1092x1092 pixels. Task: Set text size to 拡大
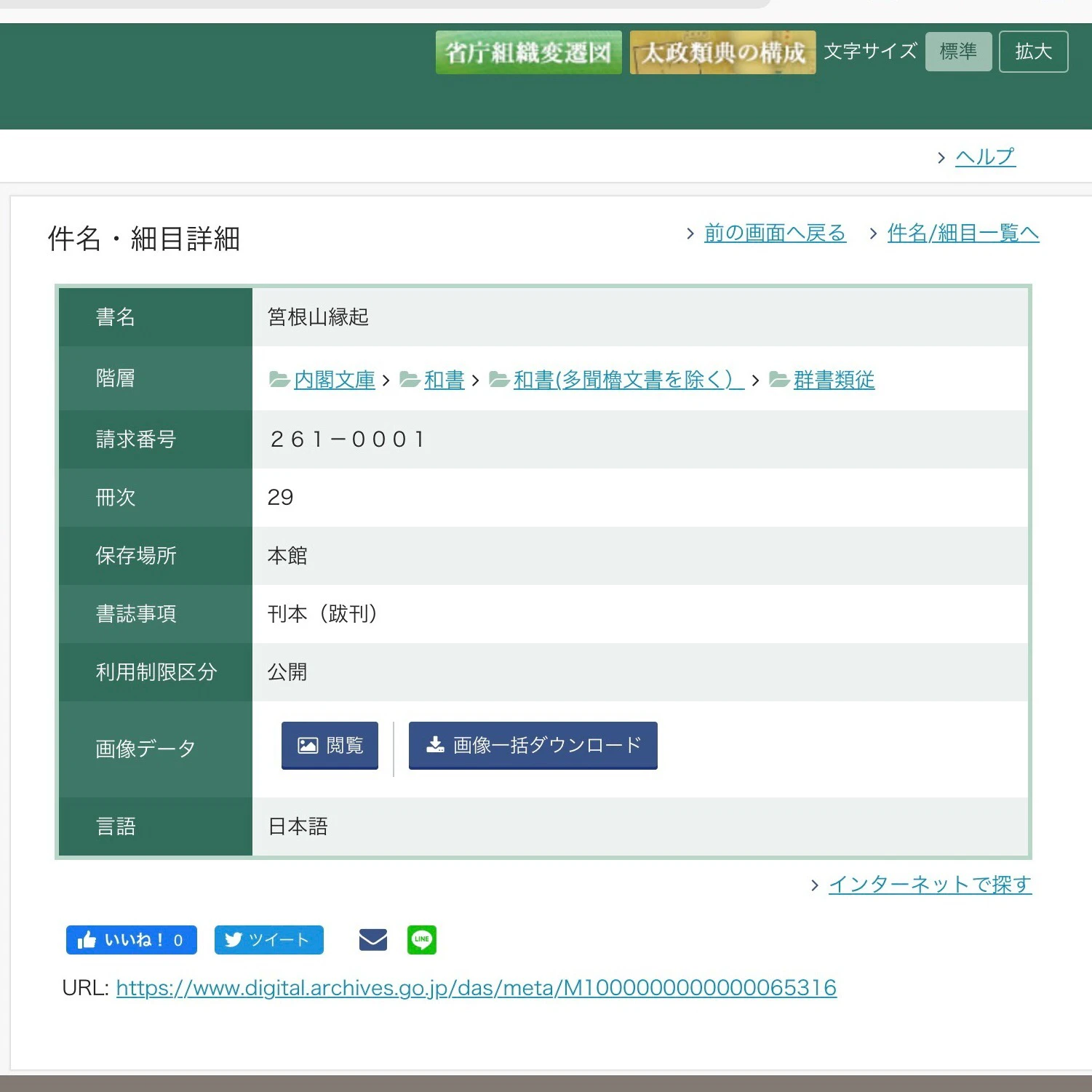click(x=1033, y=52)
